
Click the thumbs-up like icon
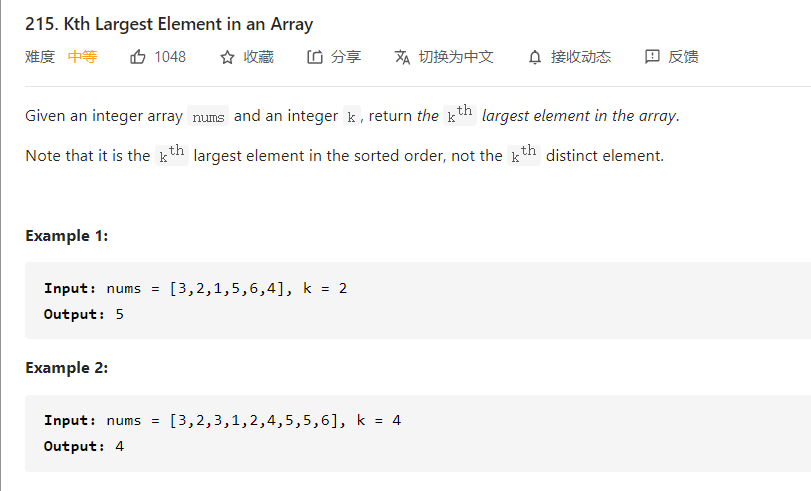[138, 57]
